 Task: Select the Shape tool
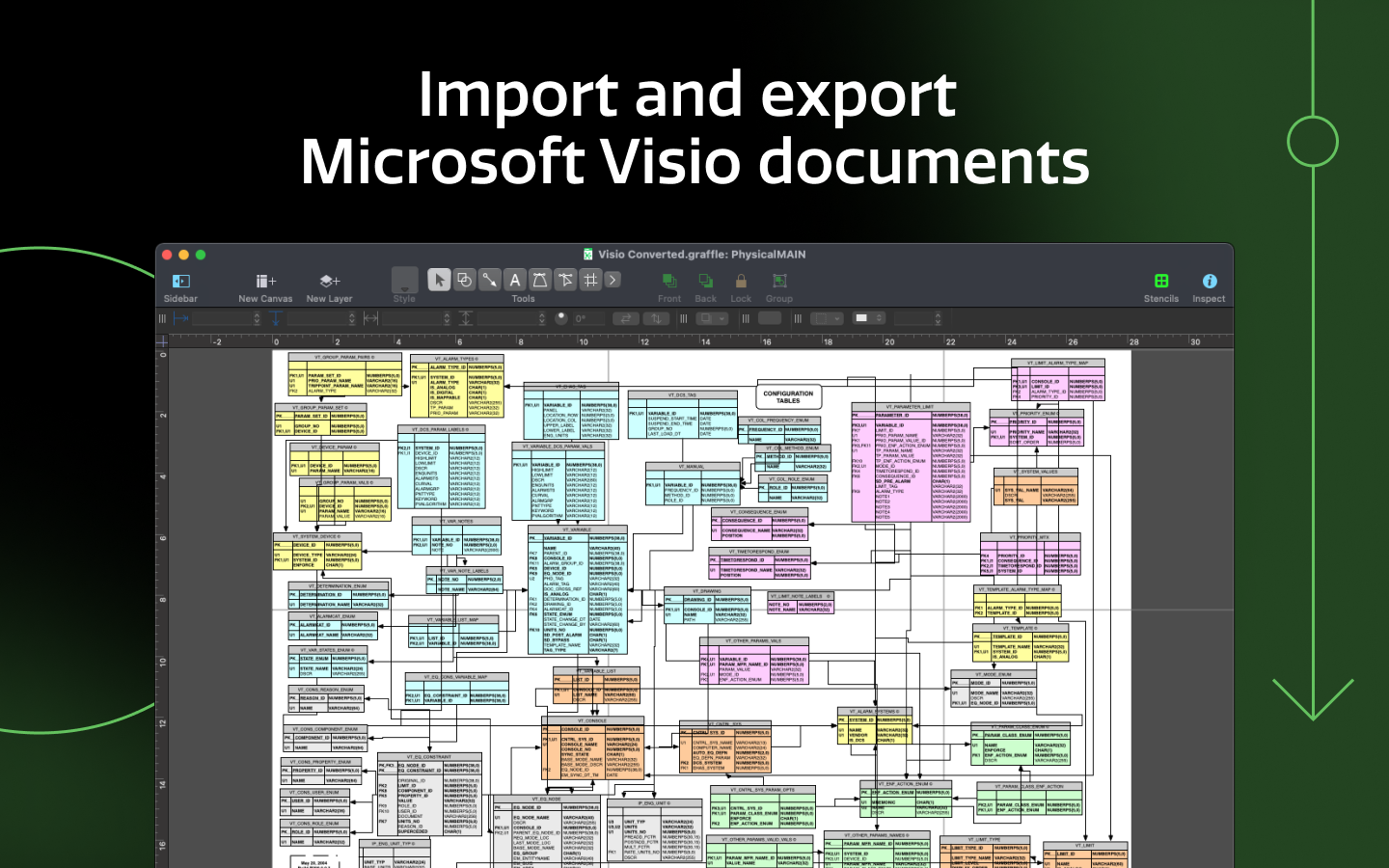(x=464, y=280)
